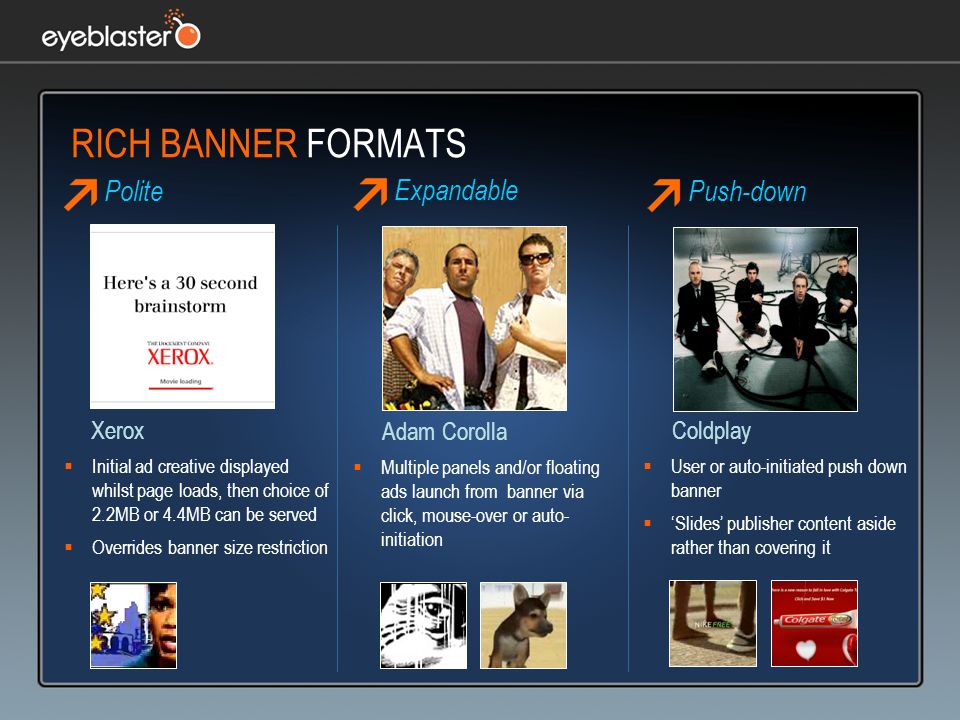The height and width of the screenshot is (720, 960).
Task: Click the eyeblaster logo
Action: tap(121, 30)
